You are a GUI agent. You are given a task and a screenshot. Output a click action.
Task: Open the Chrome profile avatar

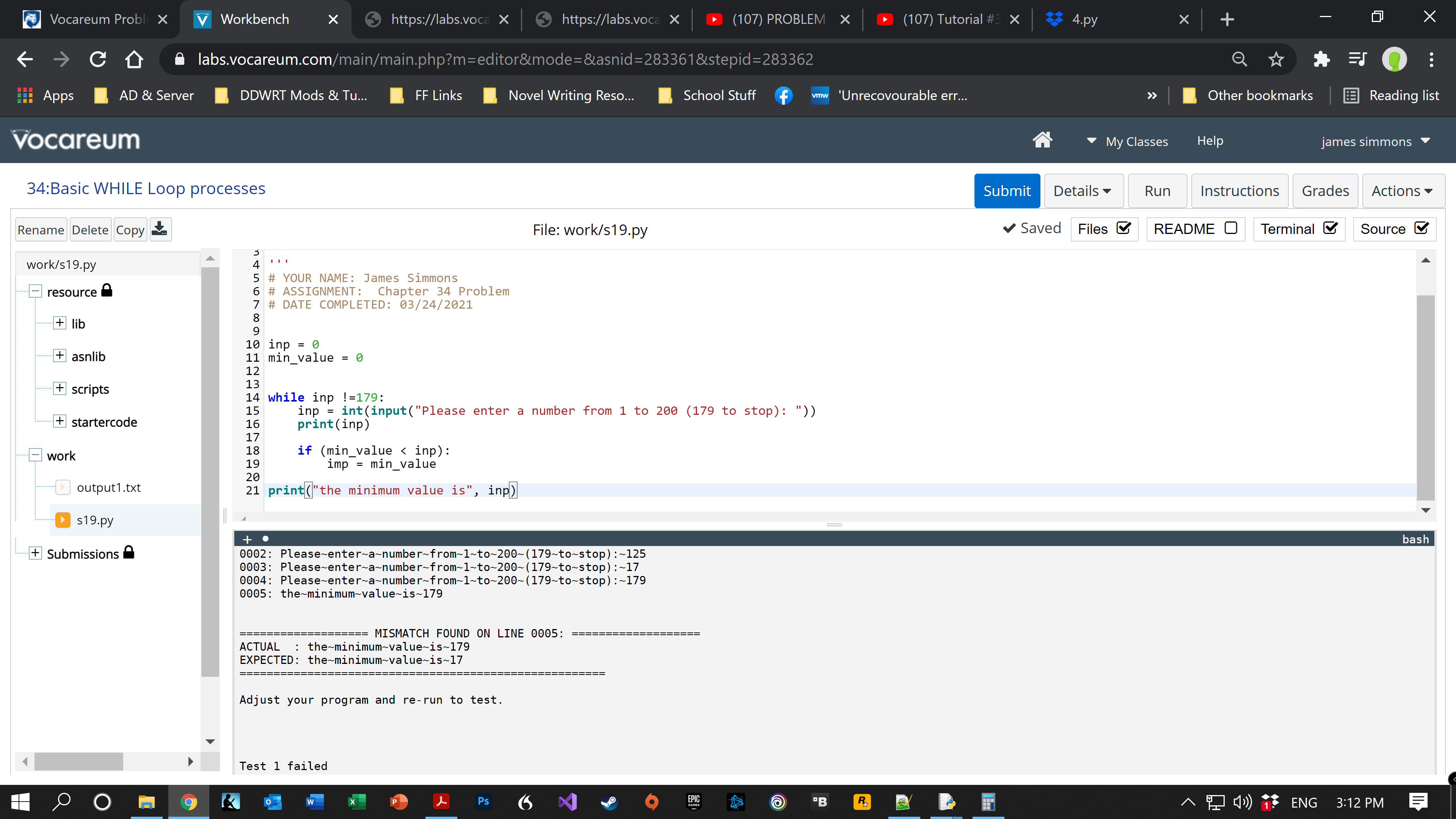1395,60
